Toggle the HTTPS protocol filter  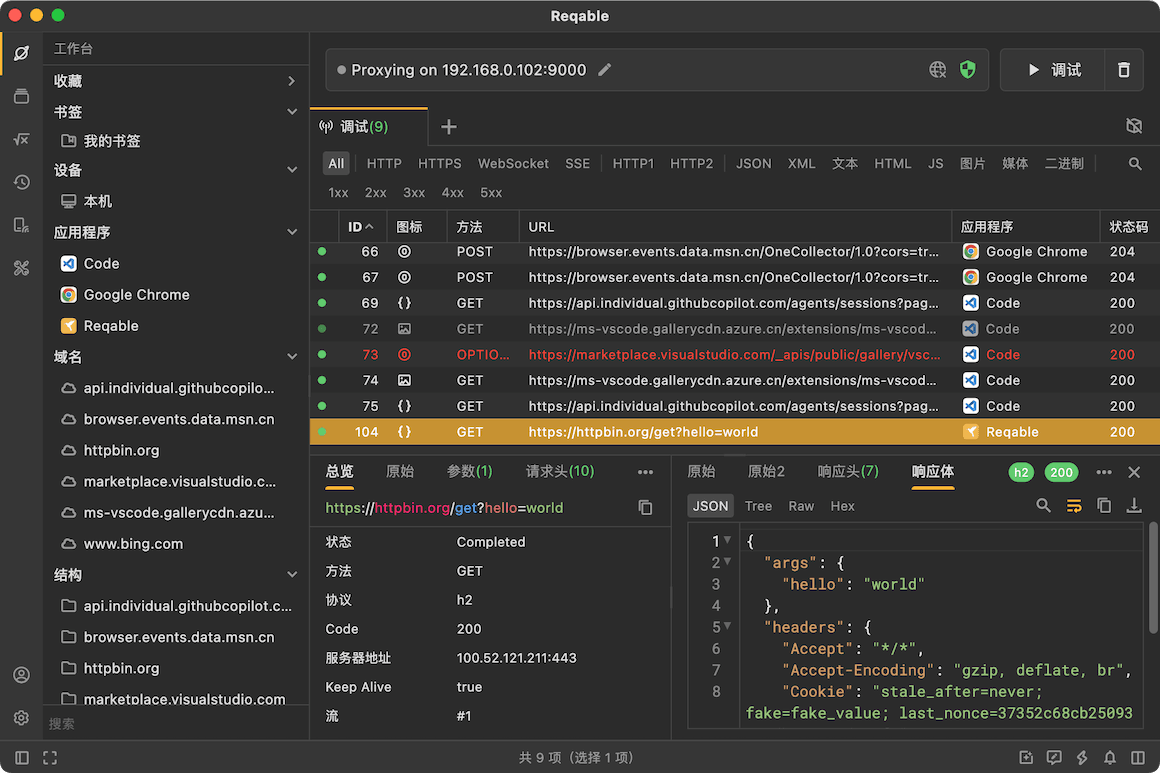(439, 163)
